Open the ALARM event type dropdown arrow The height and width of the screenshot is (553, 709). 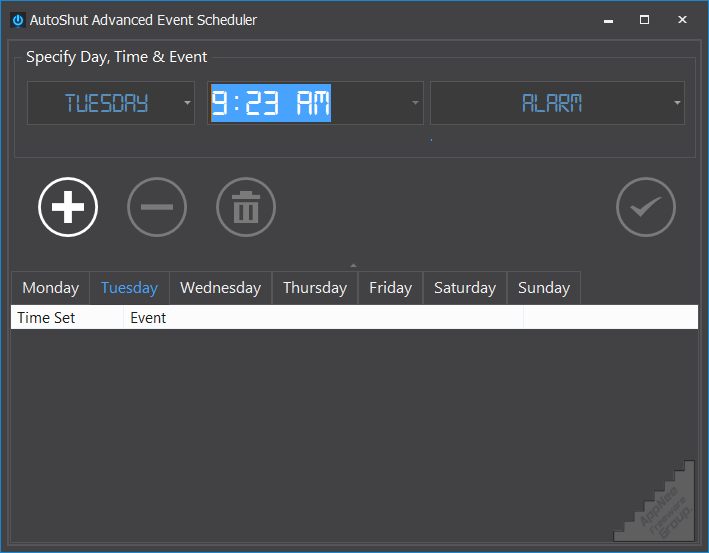point(677,103)
